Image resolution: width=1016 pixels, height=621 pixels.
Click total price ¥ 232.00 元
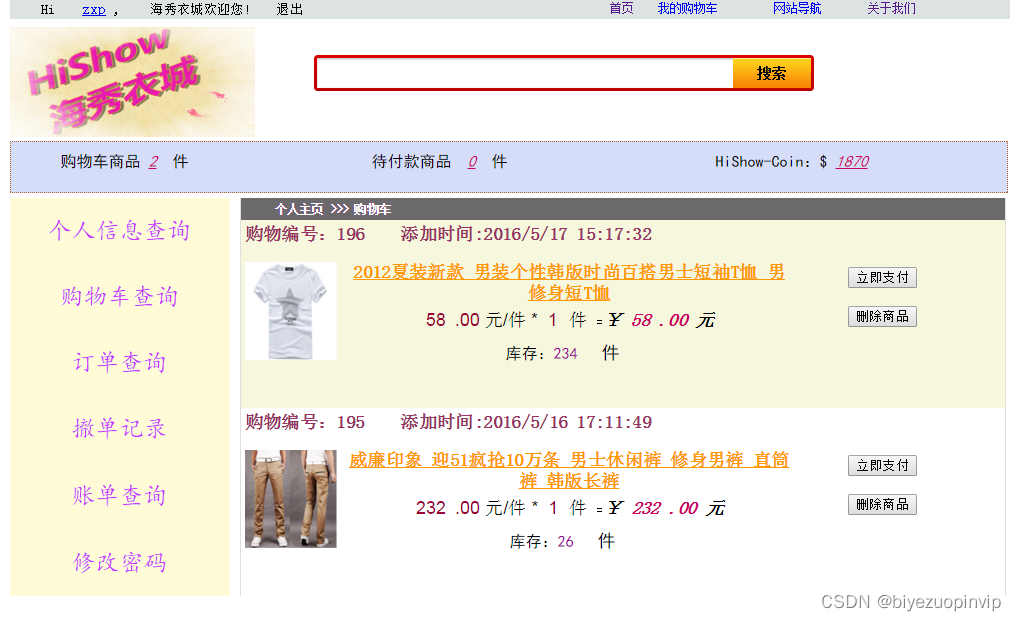(x=666, y=508)
